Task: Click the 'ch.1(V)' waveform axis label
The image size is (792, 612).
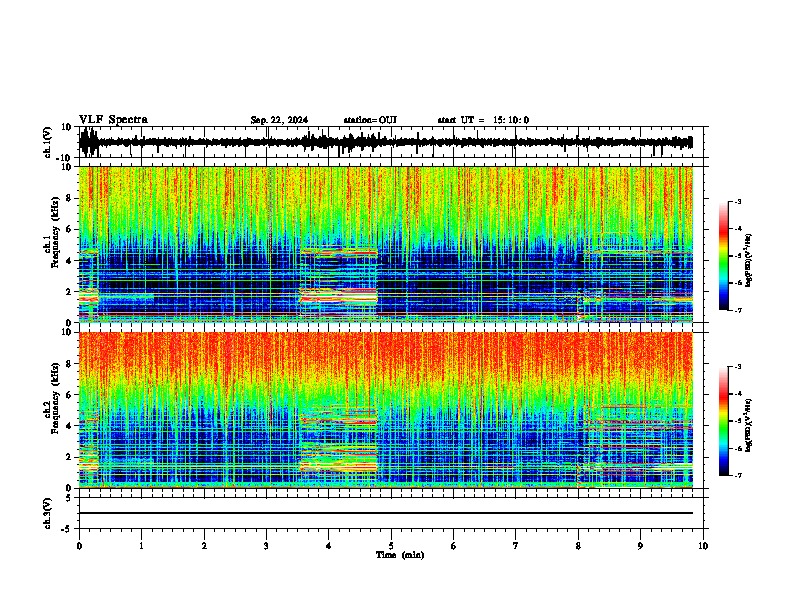Action: click(48, 142)
